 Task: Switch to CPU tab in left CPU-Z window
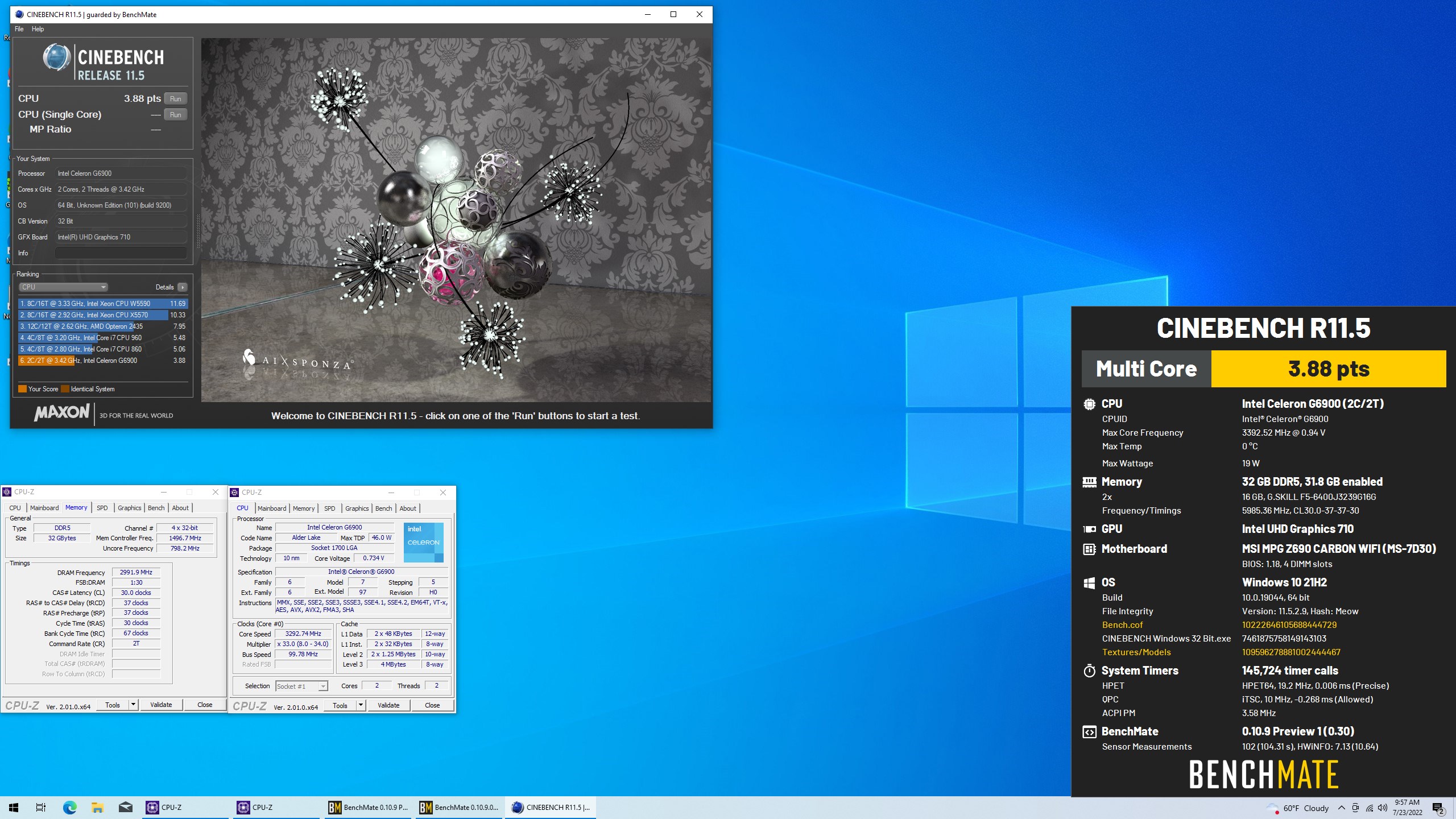point(15,508)
